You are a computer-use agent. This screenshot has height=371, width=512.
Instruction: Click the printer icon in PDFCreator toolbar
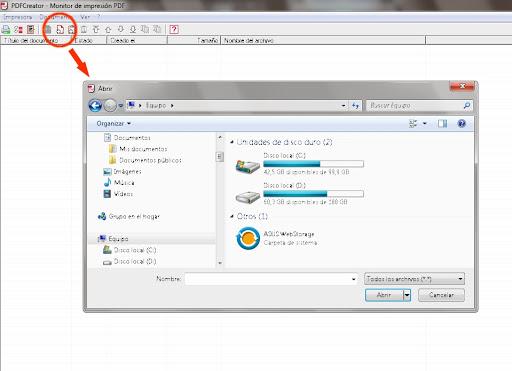coord(6,30)
